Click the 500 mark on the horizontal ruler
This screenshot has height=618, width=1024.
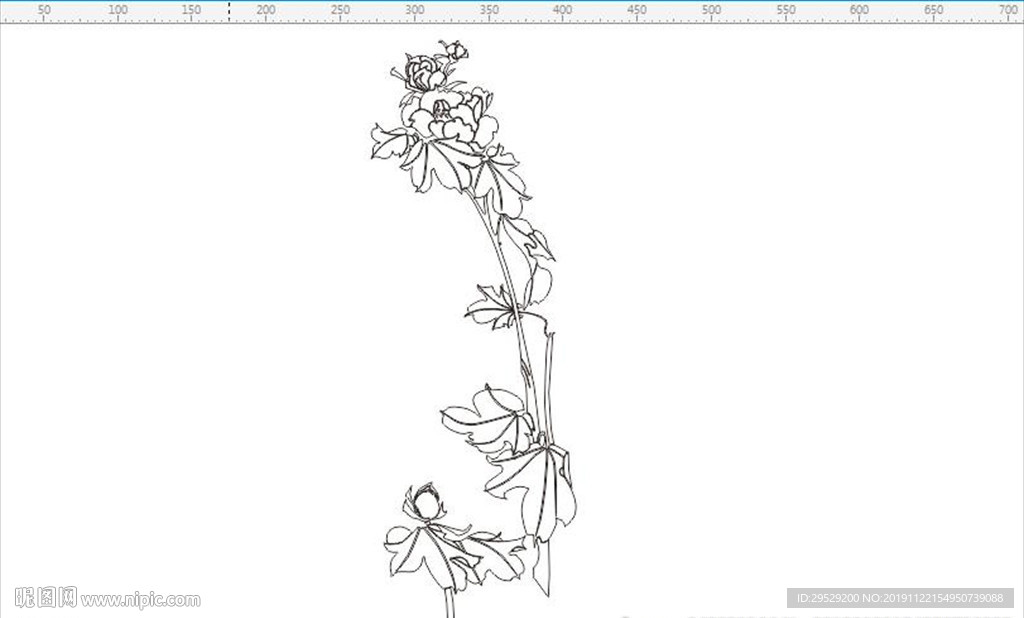tap(711, 10)
